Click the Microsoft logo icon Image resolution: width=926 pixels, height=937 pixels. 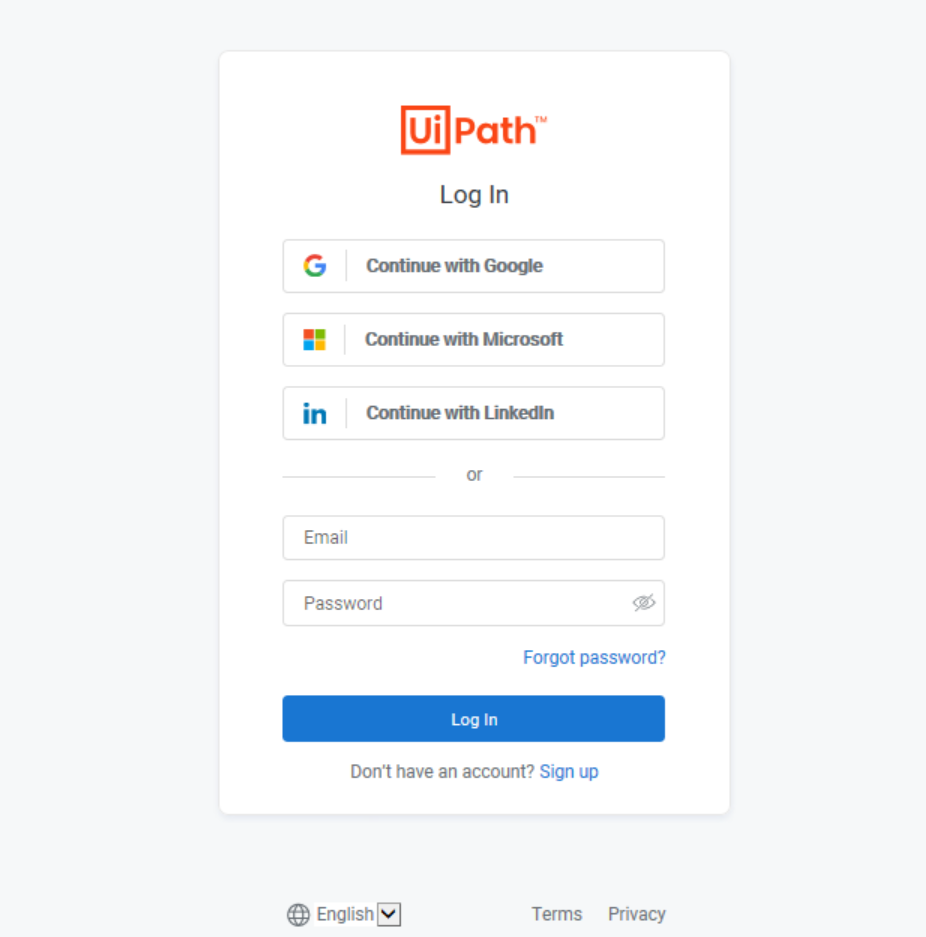pyautogui.click(x=314, y=339)
